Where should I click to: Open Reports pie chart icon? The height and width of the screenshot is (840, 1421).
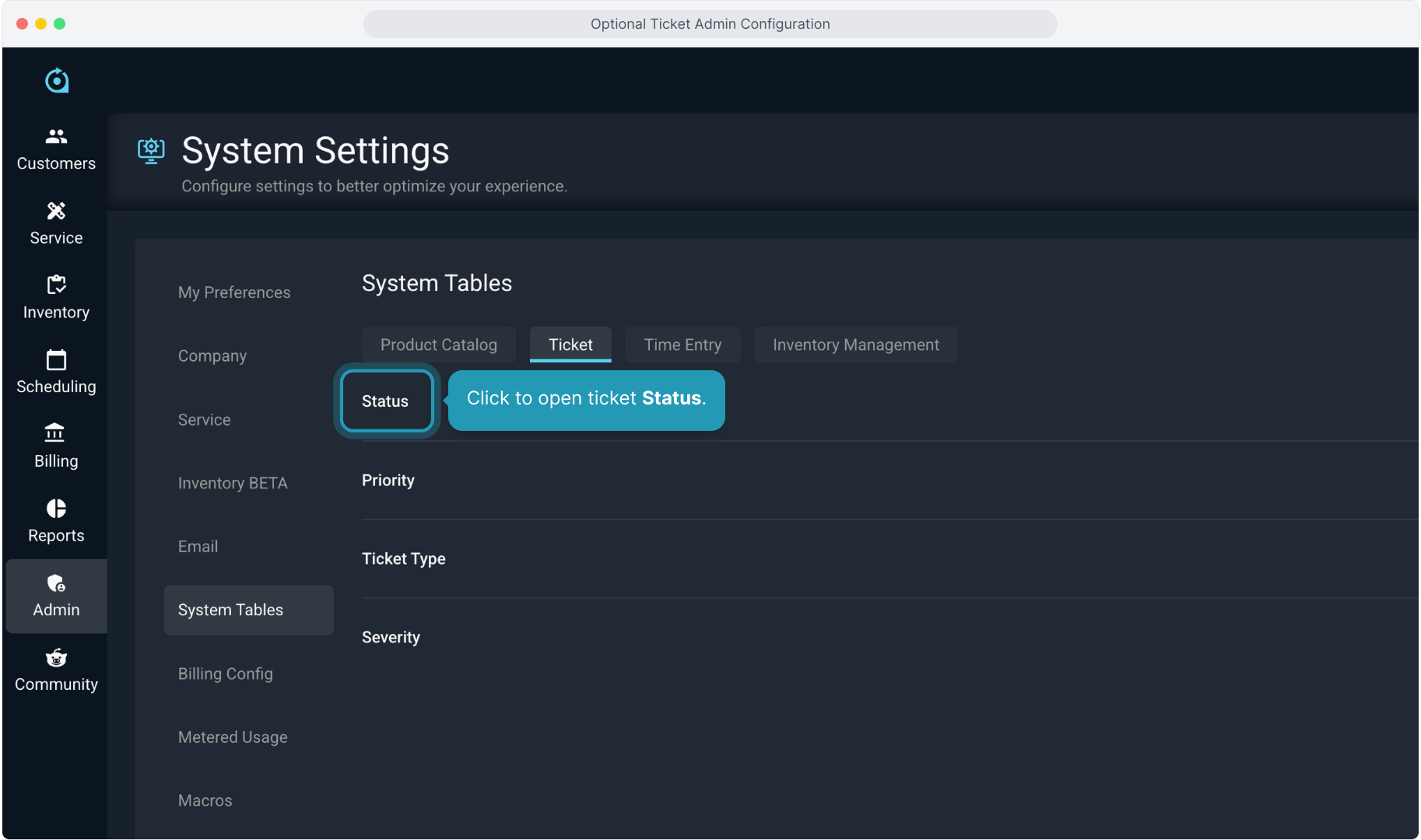click(x=56, y=509)
